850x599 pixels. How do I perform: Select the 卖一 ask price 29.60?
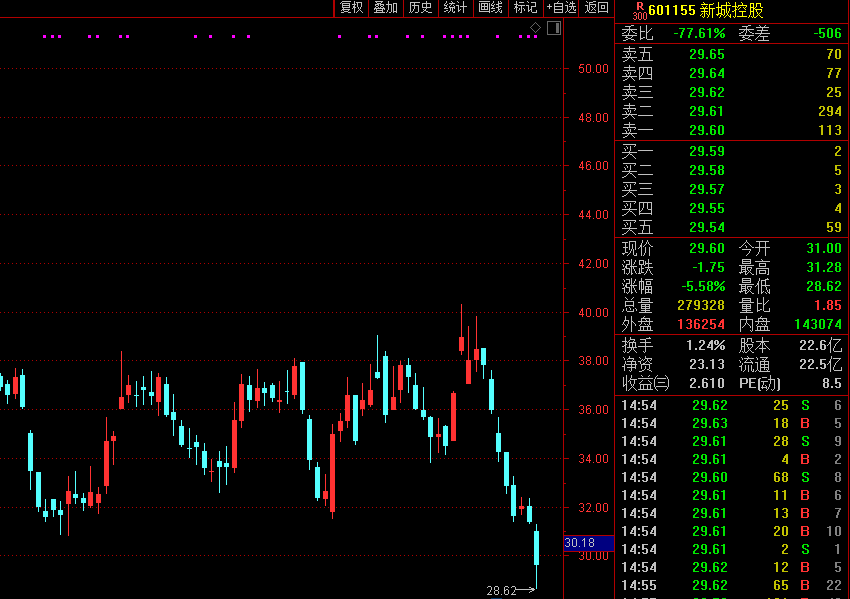(x=706, y=130)
